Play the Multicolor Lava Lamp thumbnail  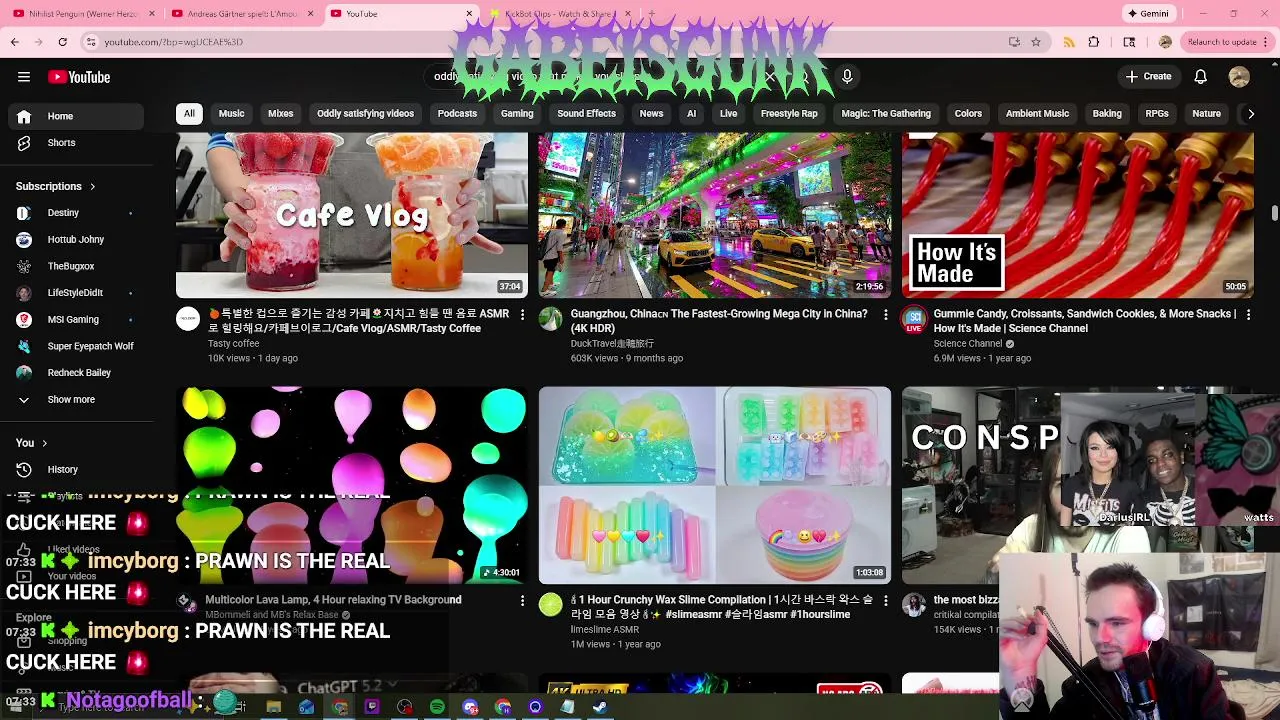coord(352,485)
